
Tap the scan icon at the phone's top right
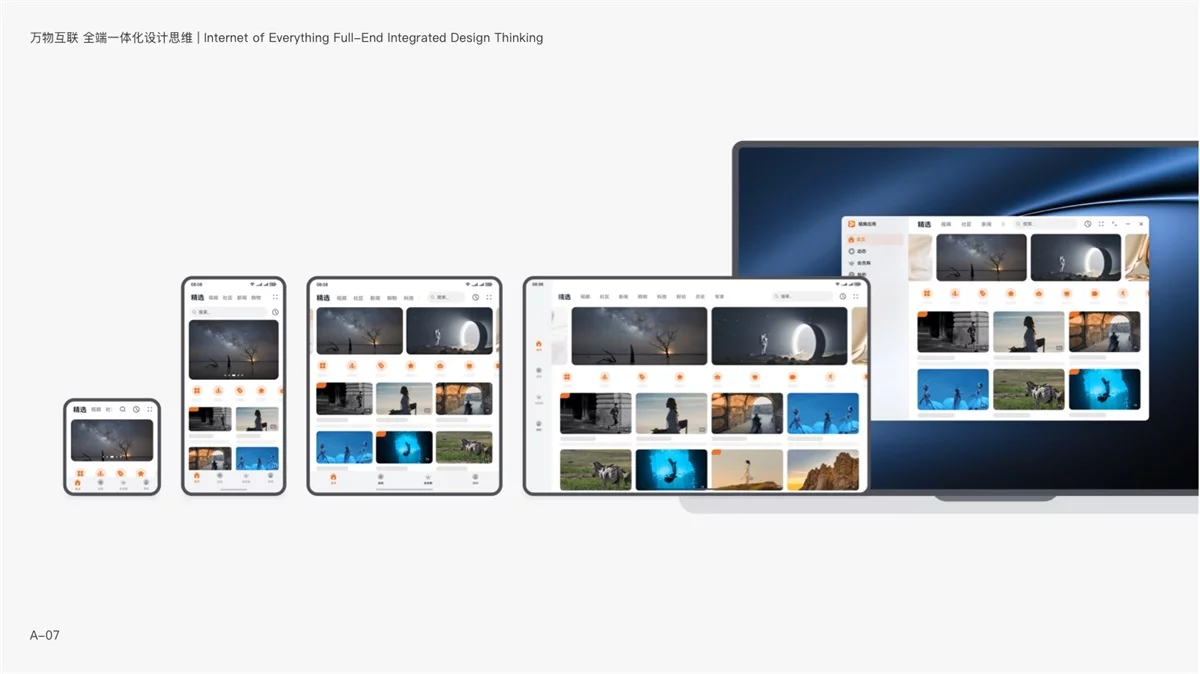pos(275,297)
